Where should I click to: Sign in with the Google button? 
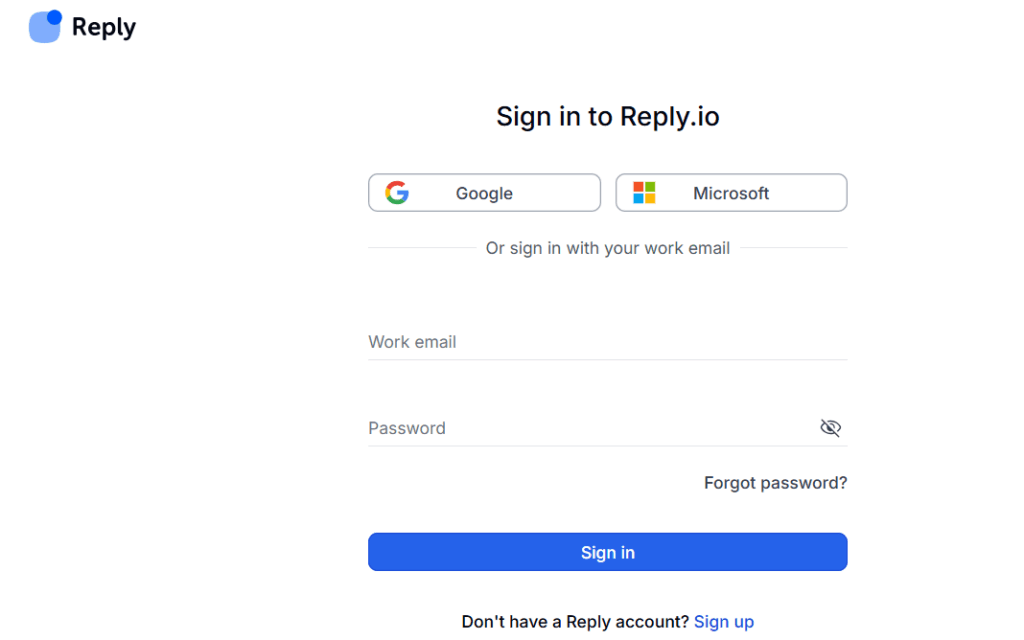[484, 193]
